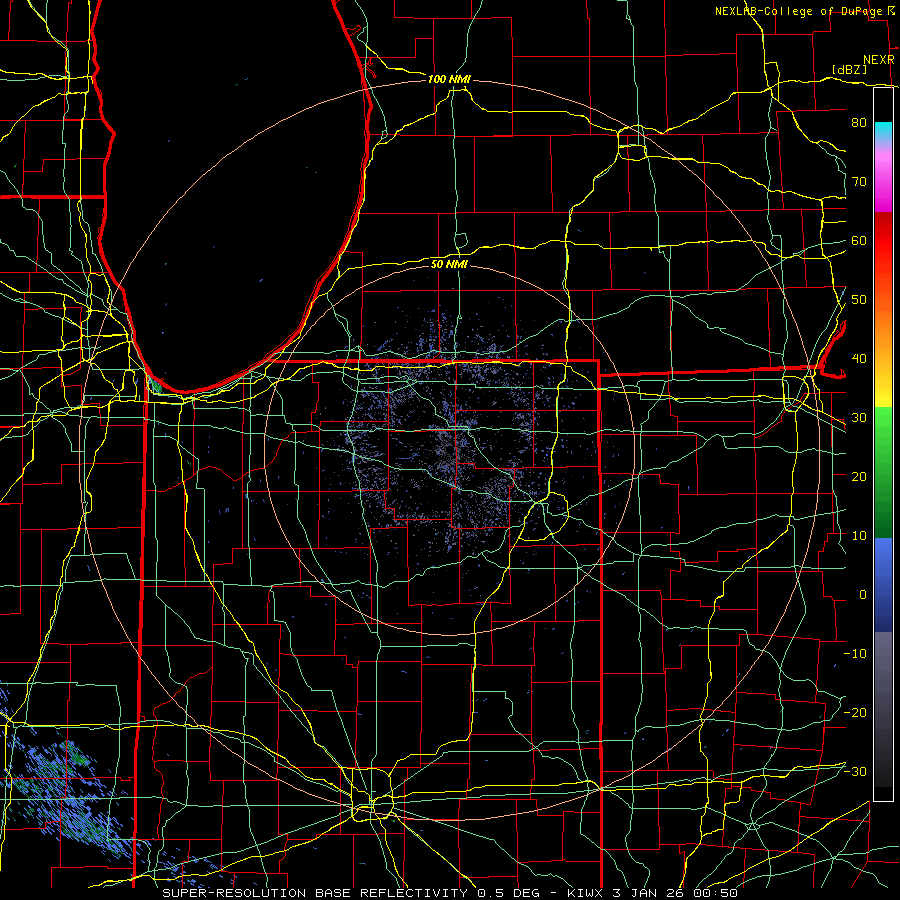Image resolution: width=900 pixels, height=900 pixels.
Task: Click the 10 value on the dBZ scale
Action: tap(859, 536)
